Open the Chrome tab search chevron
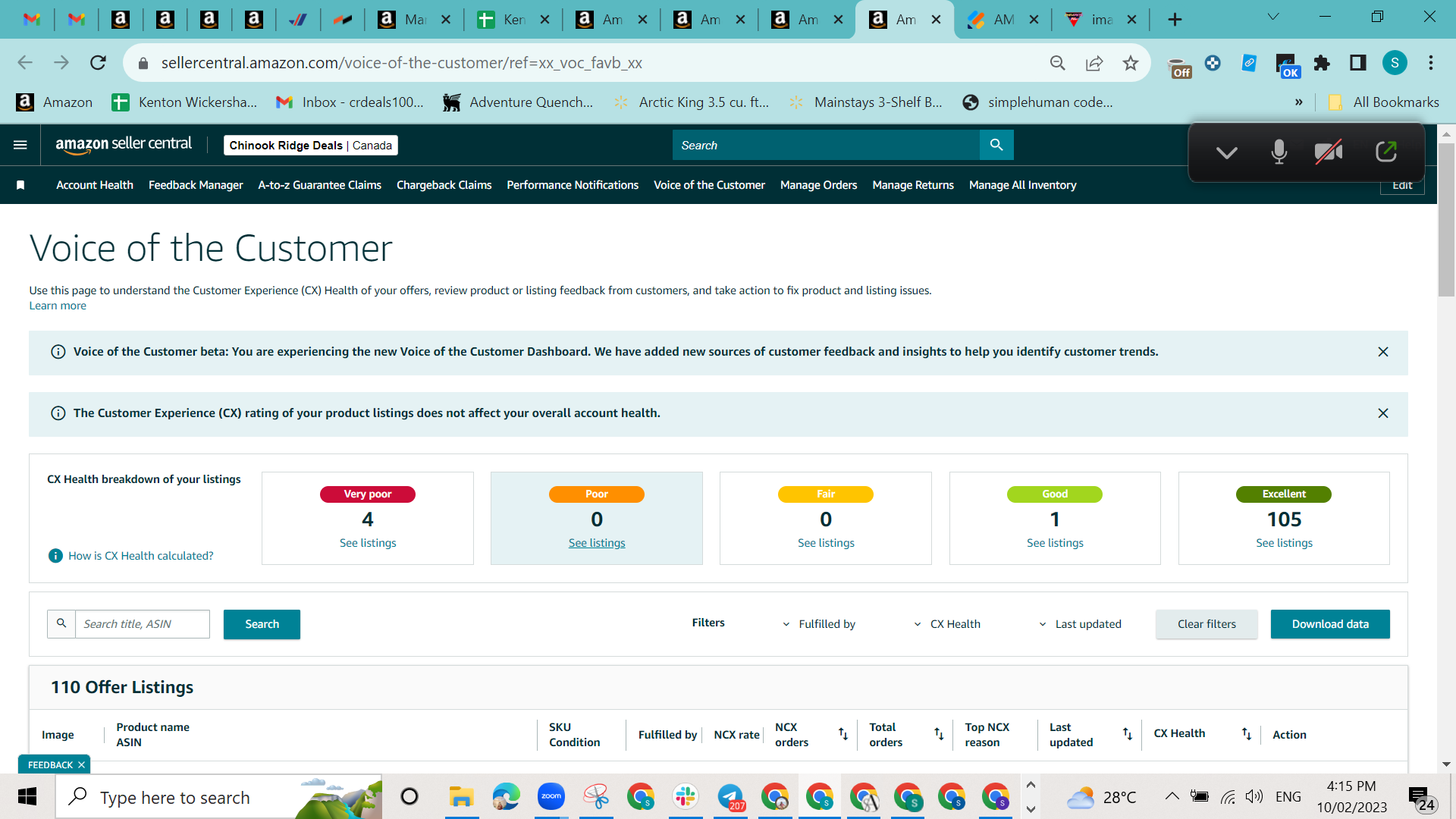The image size is (1456, 819). [x=1273, y=17]
